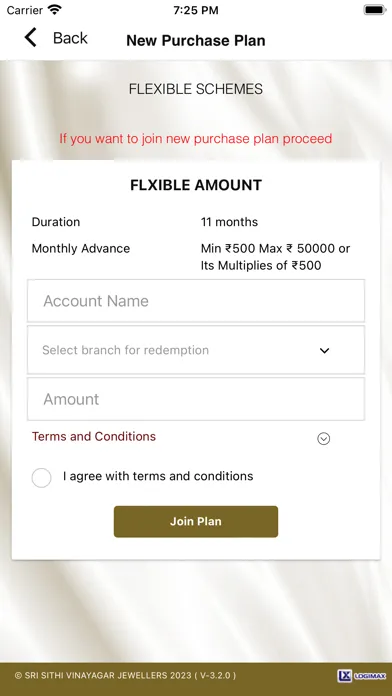
Task: Tap the 'I agree with terms and conditions' label
Action: point(158,476)
